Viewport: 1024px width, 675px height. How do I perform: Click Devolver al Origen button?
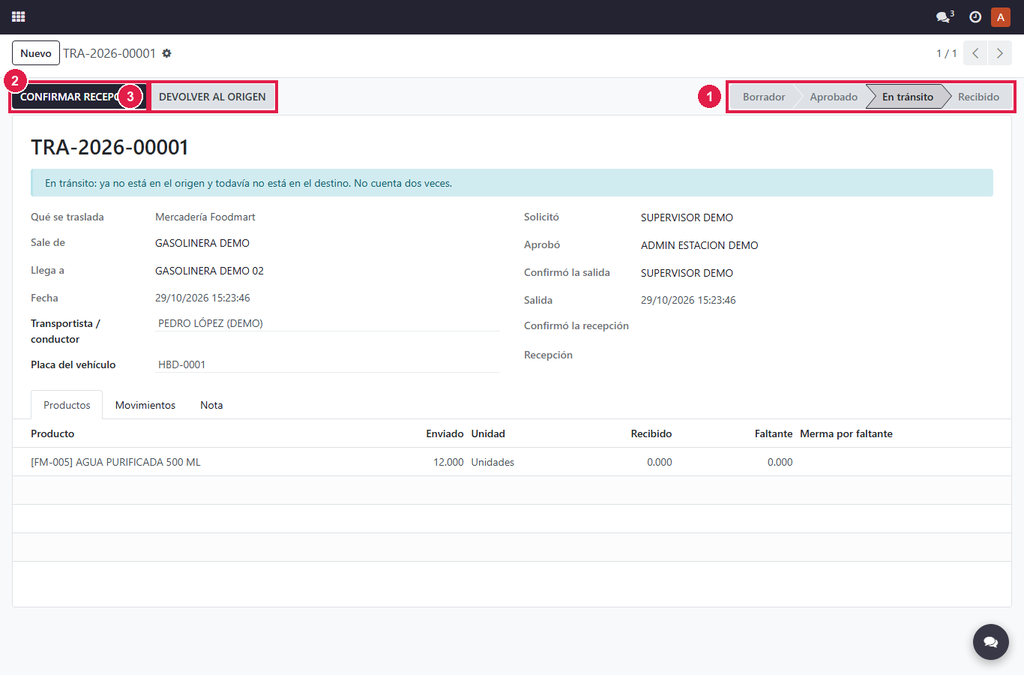(212, 97)
